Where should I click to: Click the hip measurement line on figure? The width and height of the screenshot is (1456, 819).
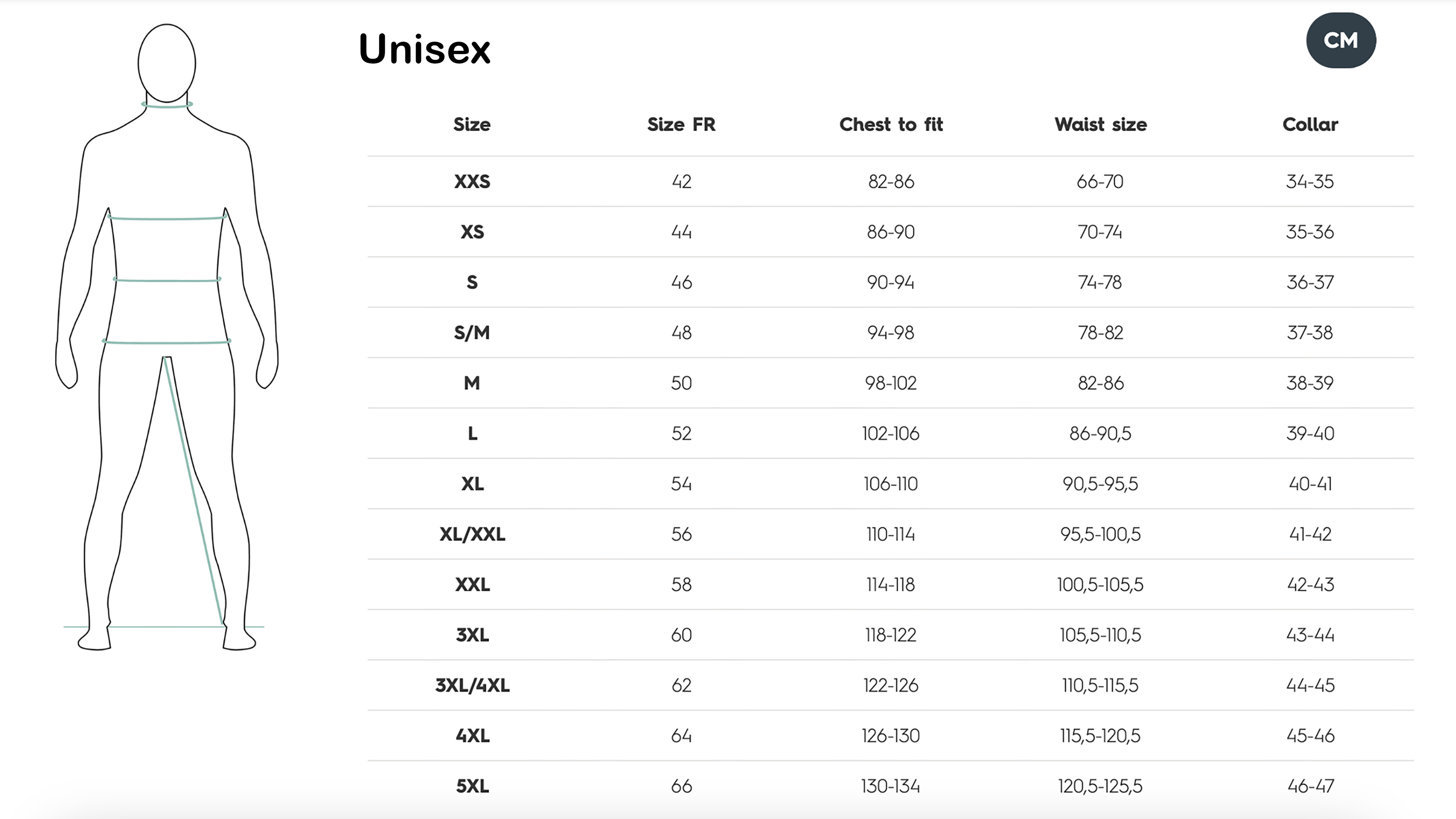tap(167, 342)
